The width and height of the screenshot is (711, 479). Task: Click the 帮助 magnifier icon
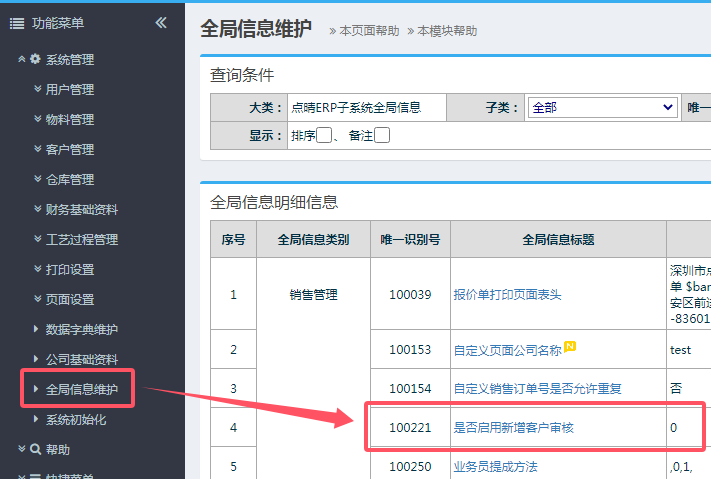(35, 450)
